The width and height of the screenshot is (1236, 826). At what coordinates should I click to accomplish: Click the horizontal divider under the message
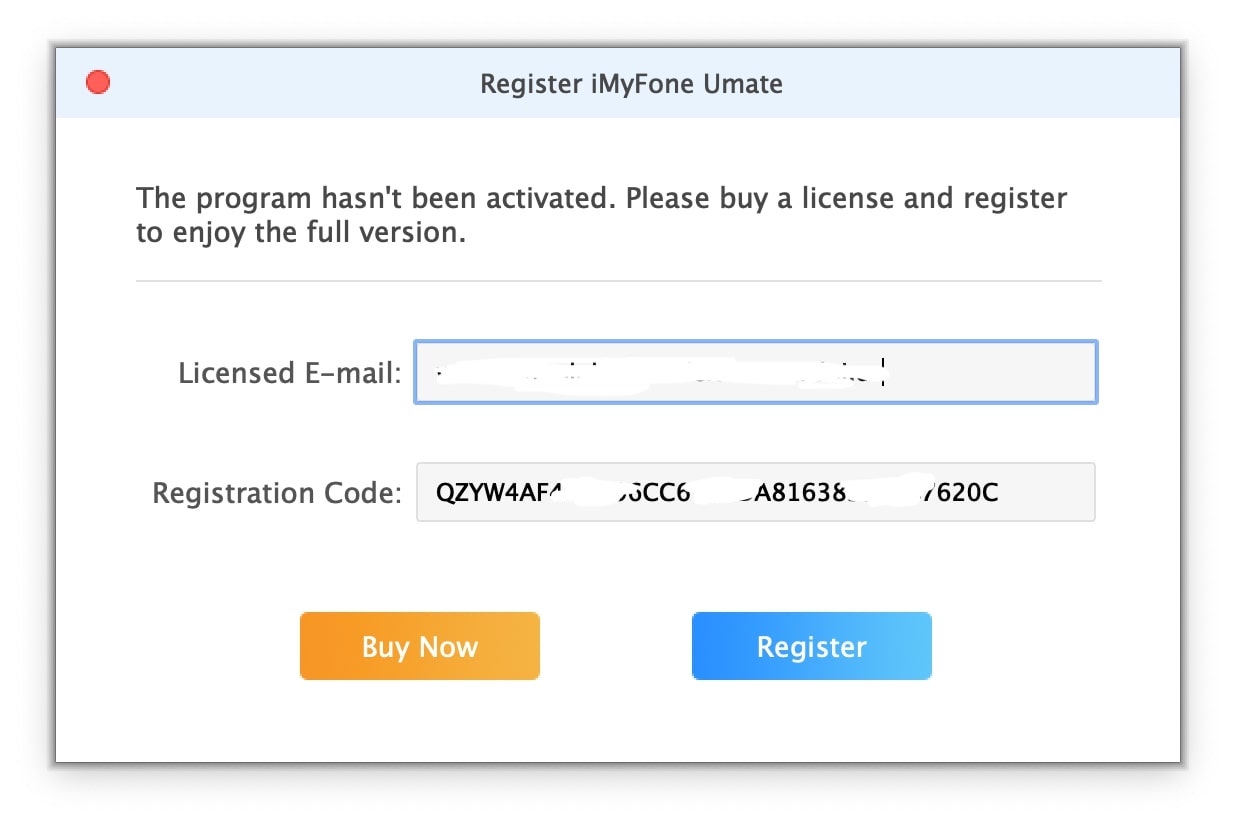(x=618, y=281)
